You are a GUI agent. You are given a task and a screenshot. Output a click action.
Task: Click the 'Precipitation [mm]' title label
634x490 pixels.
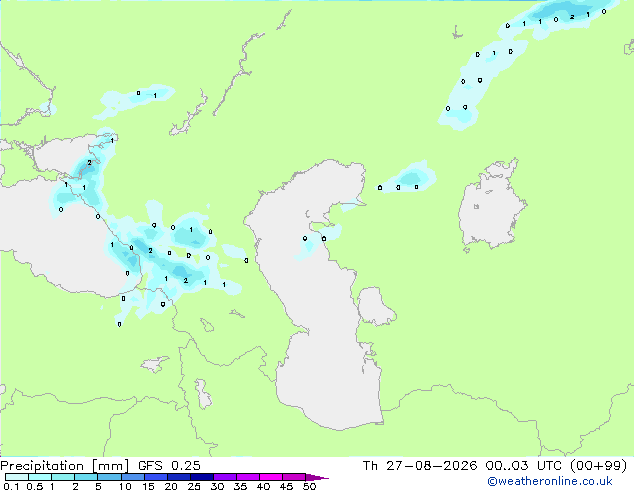[64, 466]
